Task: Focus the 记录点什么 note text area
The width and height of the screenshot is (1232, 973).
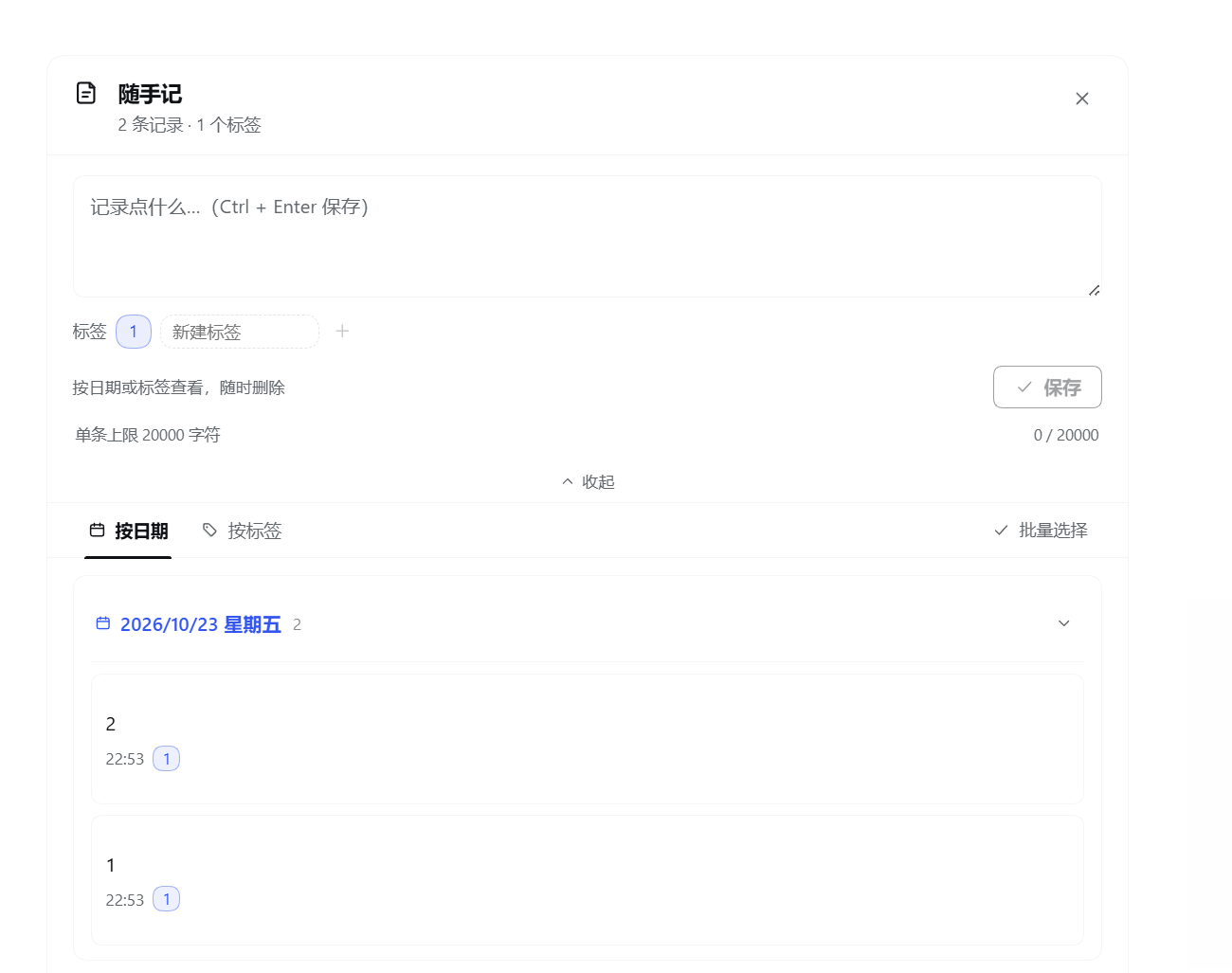Action: coord(588,236)
